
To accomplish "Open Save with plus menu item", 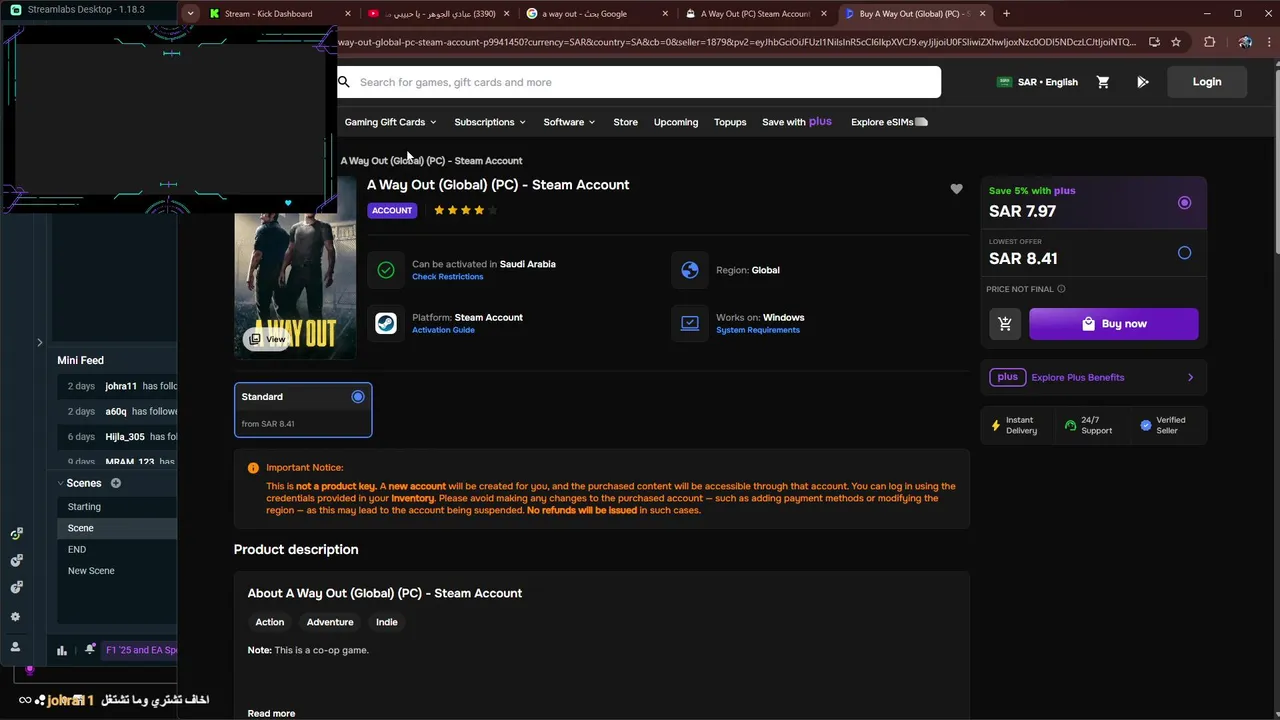I will click(x=797, y=122).
